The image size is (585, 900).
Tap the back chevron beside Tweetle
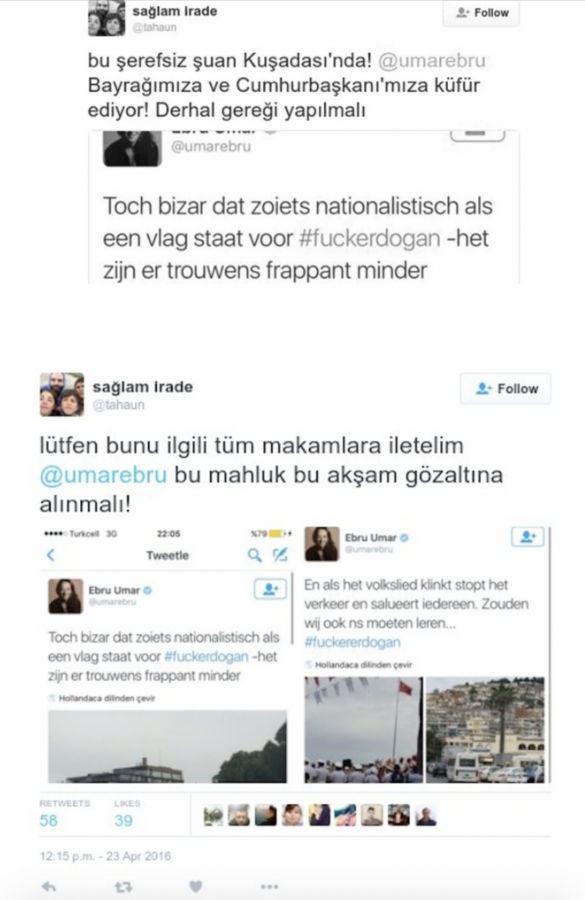click(x=51, y=555)
